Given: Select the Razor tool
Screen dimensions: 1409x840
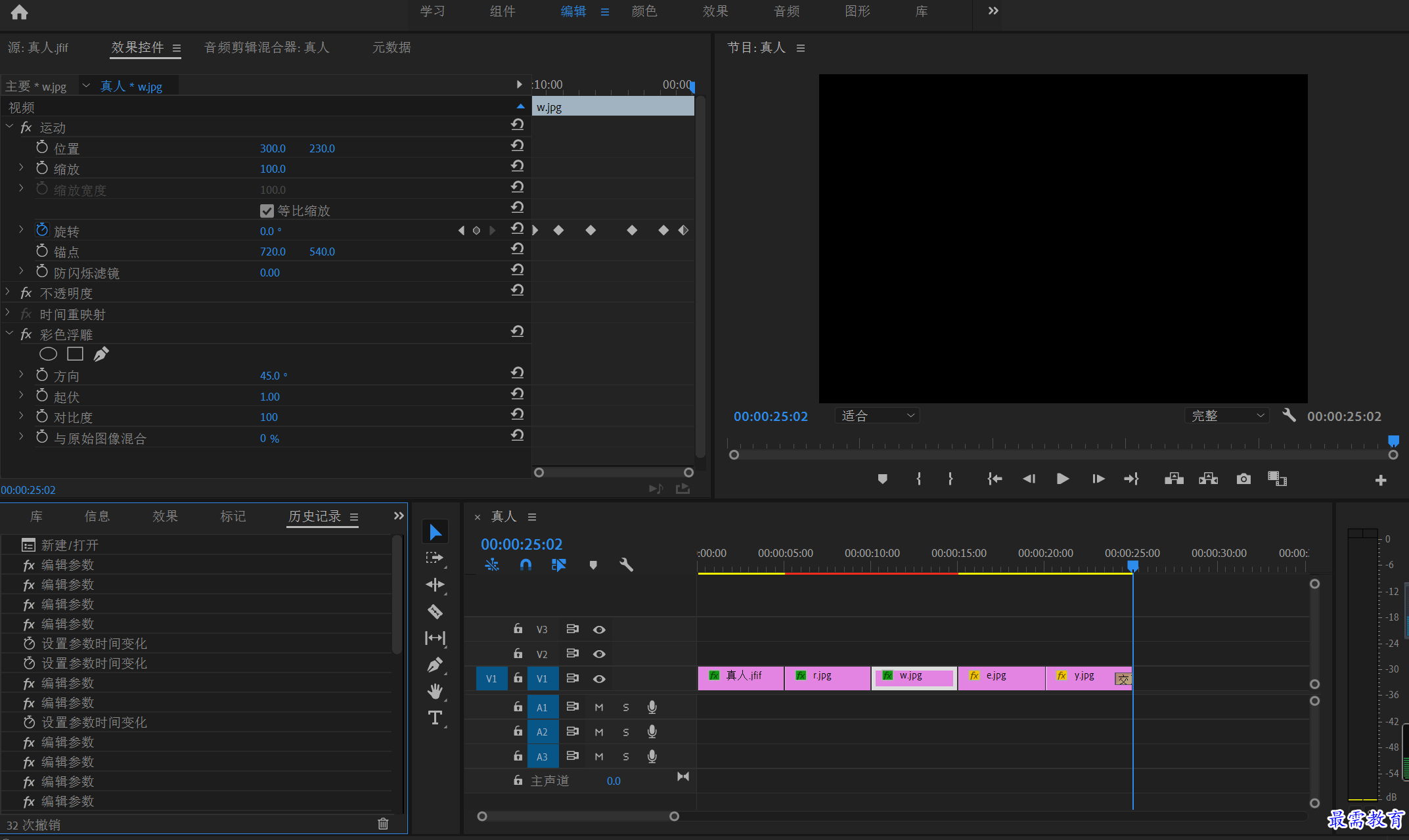Looking at the screenshot, I should (x=435, y=611).
